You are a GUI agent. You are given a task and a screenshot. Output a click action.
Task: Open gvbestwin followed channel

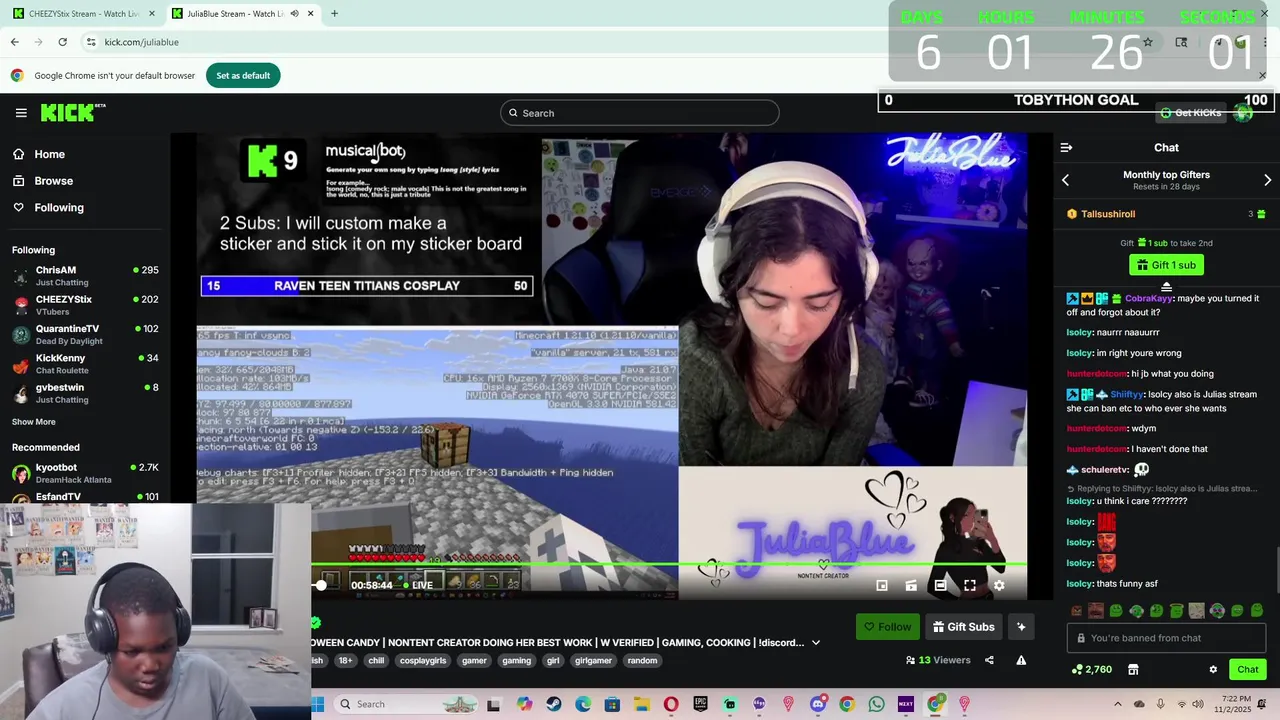tap(85, 393)
